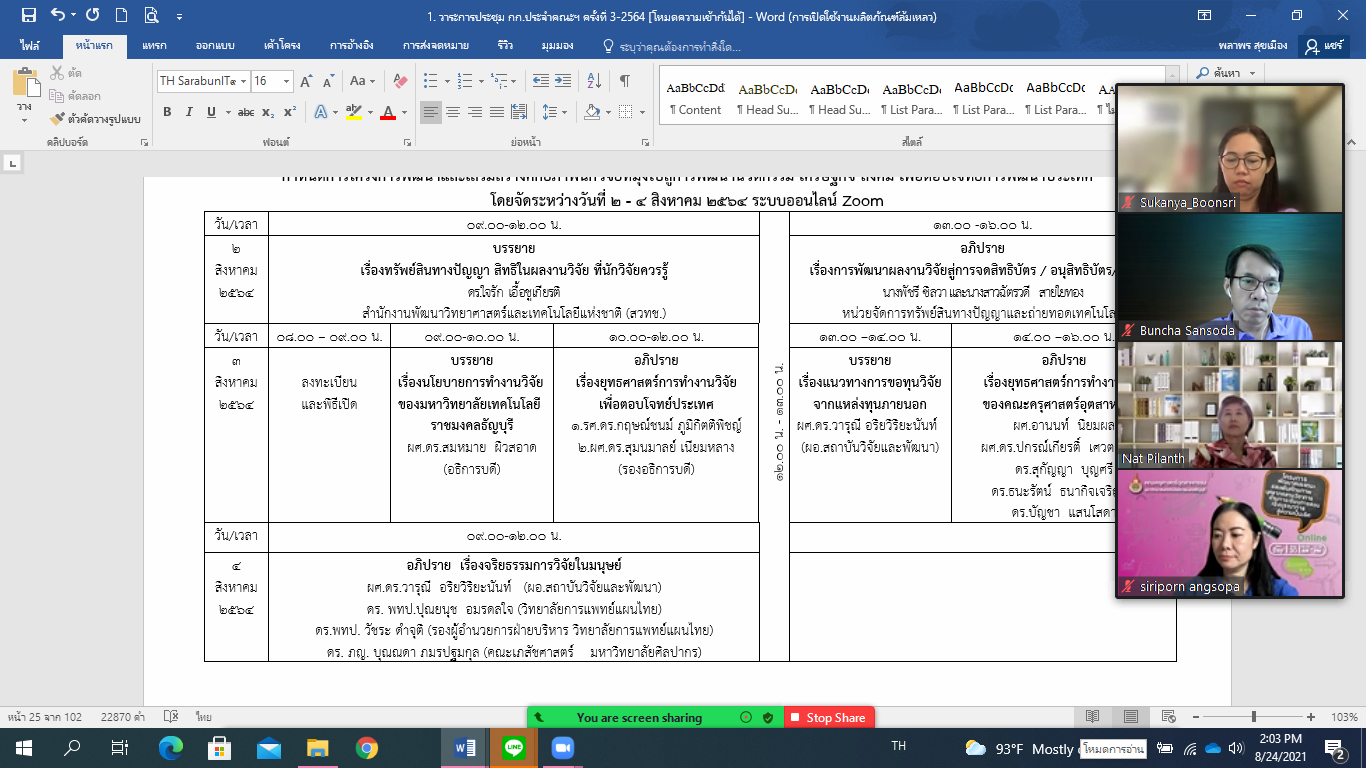Clear all formatting with the eraser icon
The height and width of the screenshot is (768, 1366).
[401, 81]
